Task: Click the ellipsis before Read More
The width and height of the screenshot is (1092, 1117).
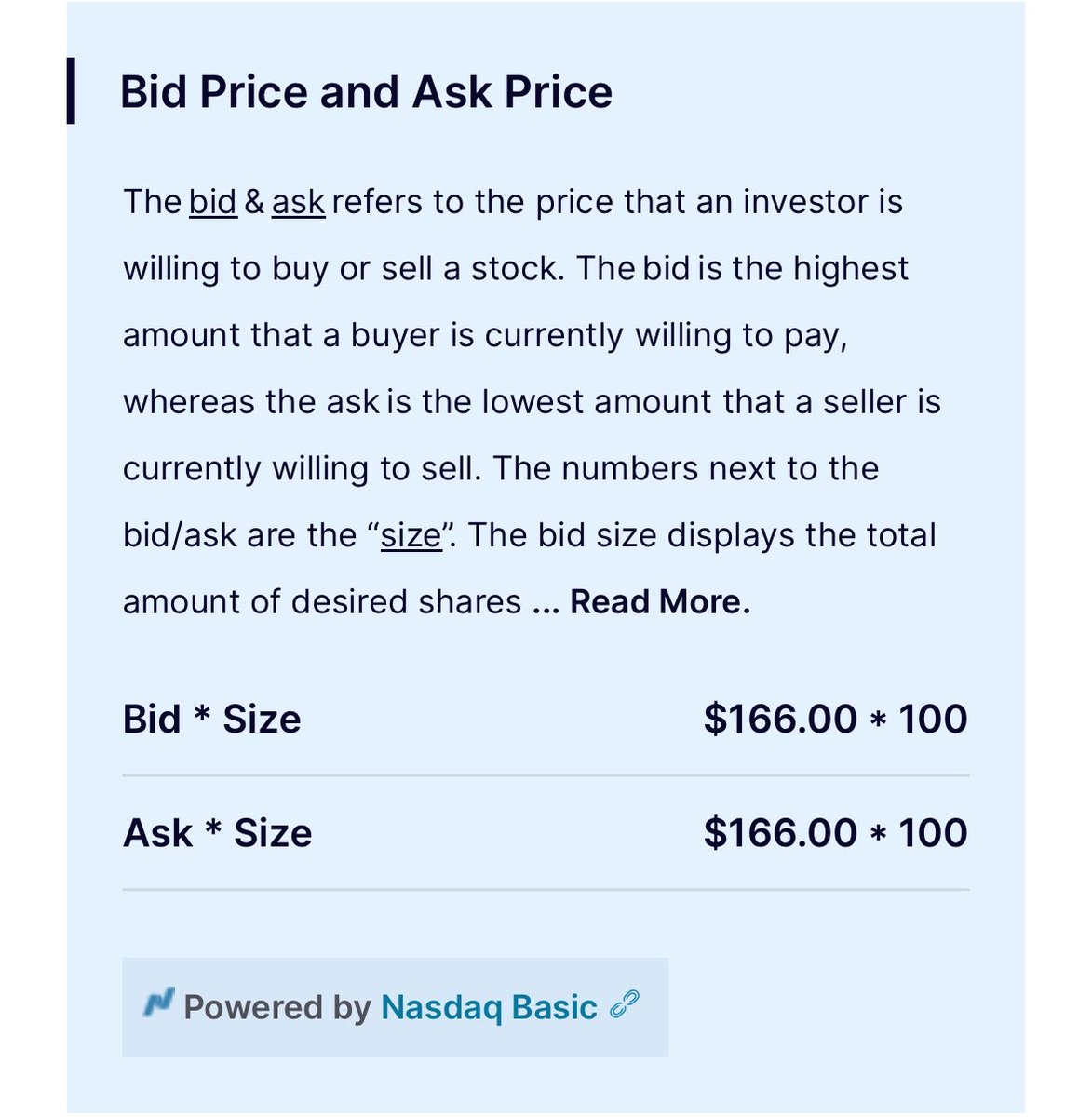Action: [546, 603]
